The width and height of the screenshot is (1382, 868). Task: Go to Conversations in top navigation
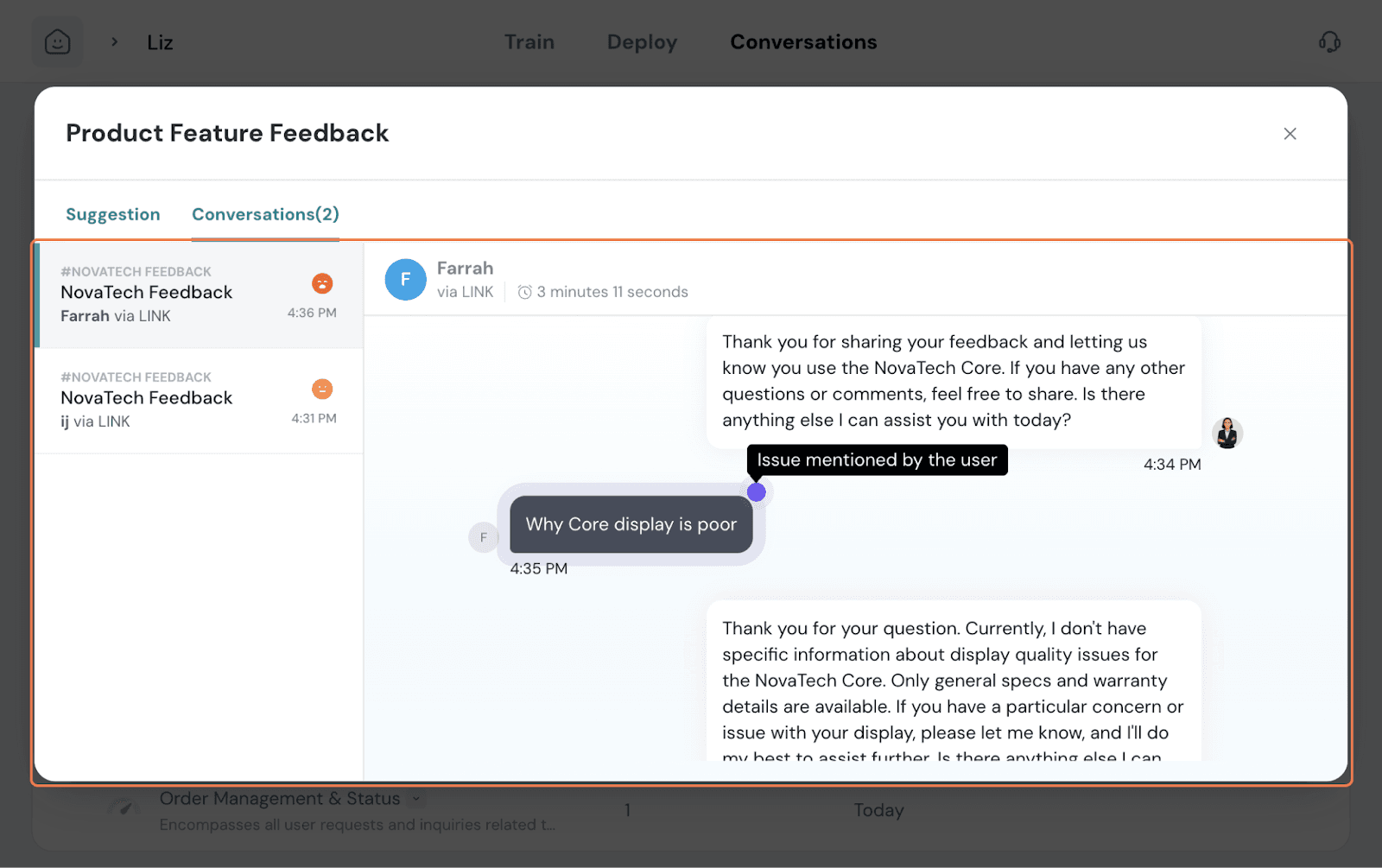803,41
